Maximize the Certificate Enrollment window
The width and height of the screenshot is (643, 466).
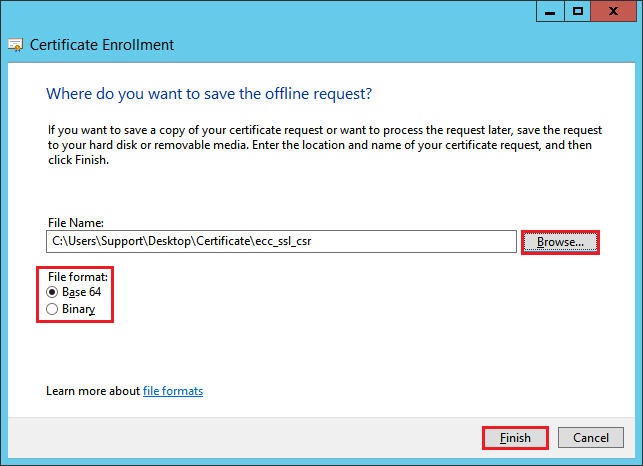pos(577,10)
